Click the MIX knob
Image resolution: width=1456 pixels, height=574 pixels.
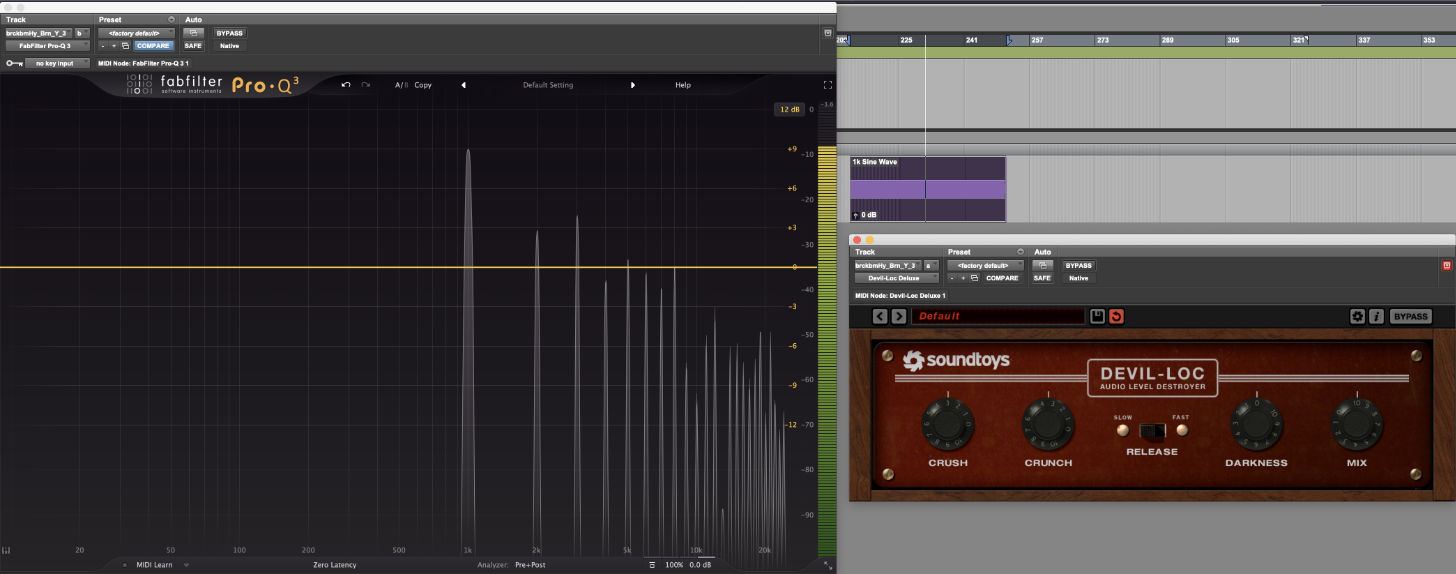pyautogui.click(x=1357, y=425)
